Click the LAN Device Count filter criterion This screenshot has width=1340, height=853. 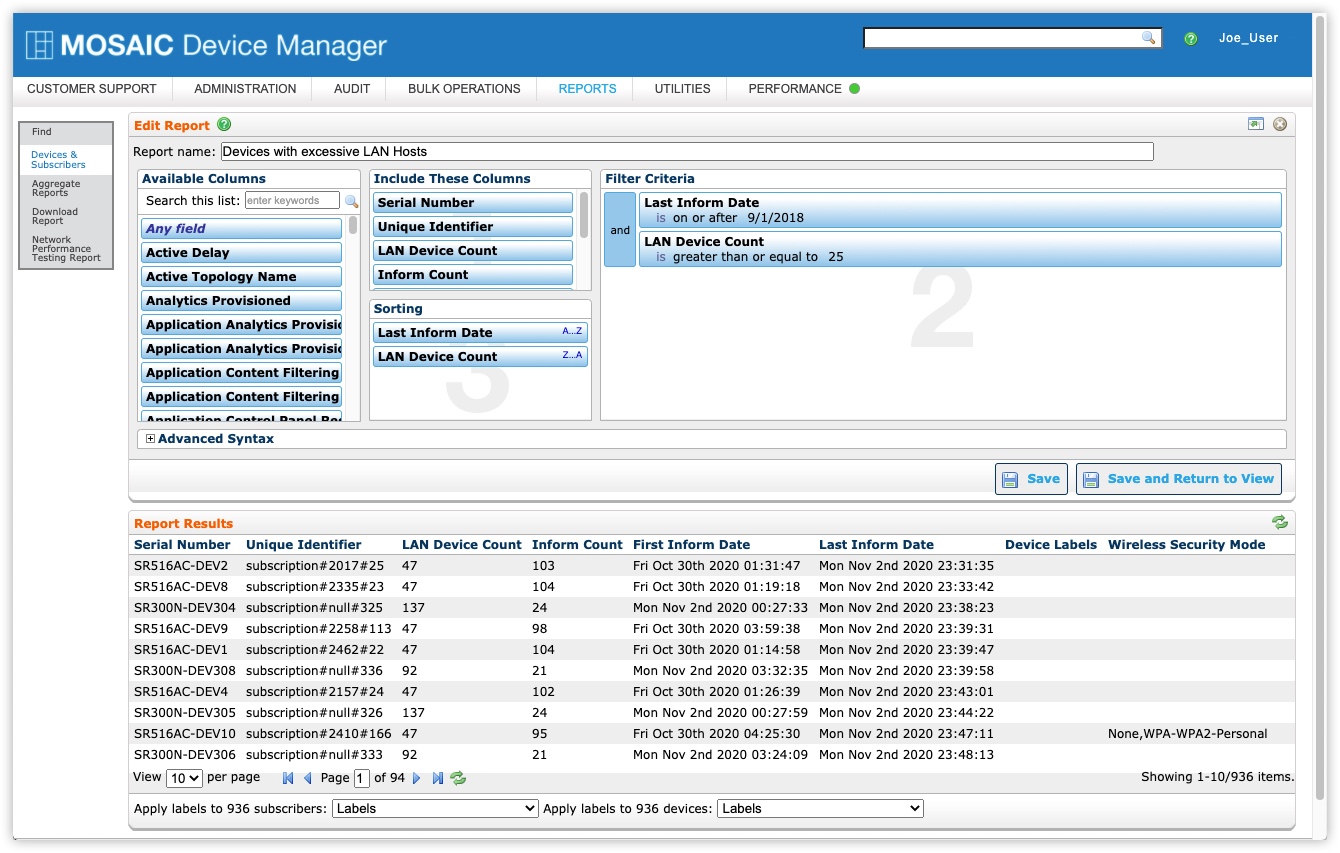coord(960,249)
